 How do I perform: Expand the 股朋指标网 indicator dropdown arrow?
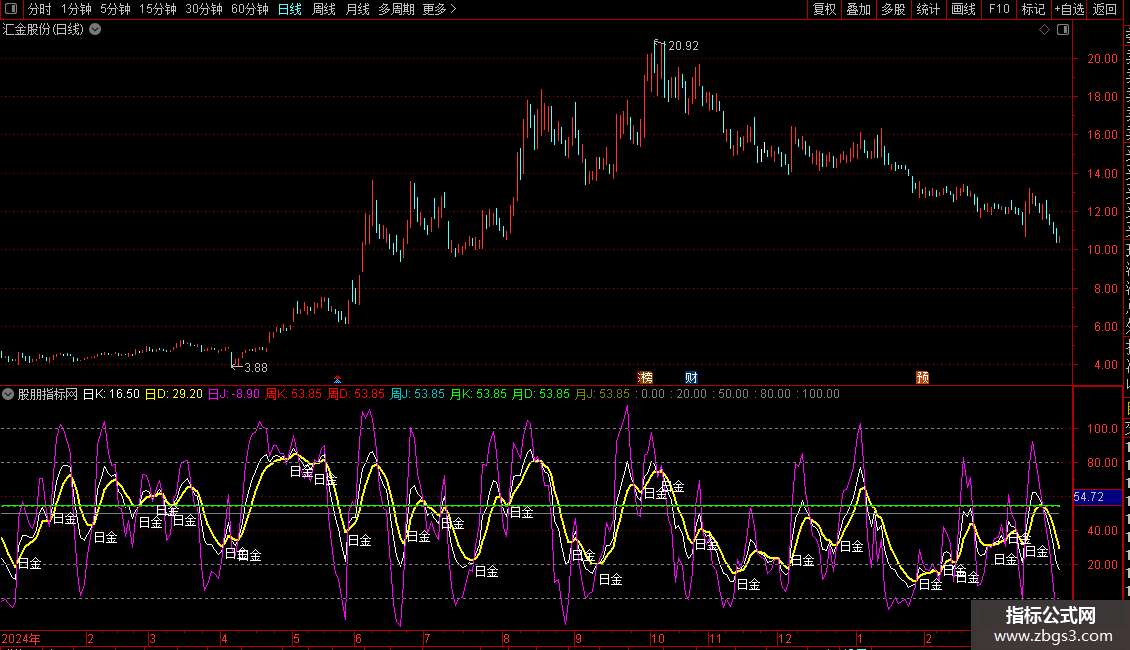point(9,394)
